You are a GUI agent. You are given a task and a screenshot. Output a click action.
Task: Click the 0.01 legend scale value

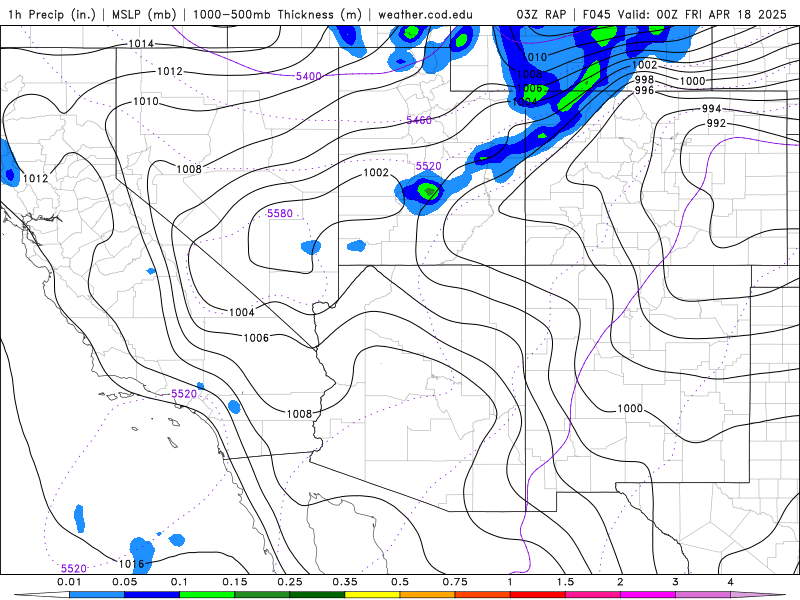69,582
